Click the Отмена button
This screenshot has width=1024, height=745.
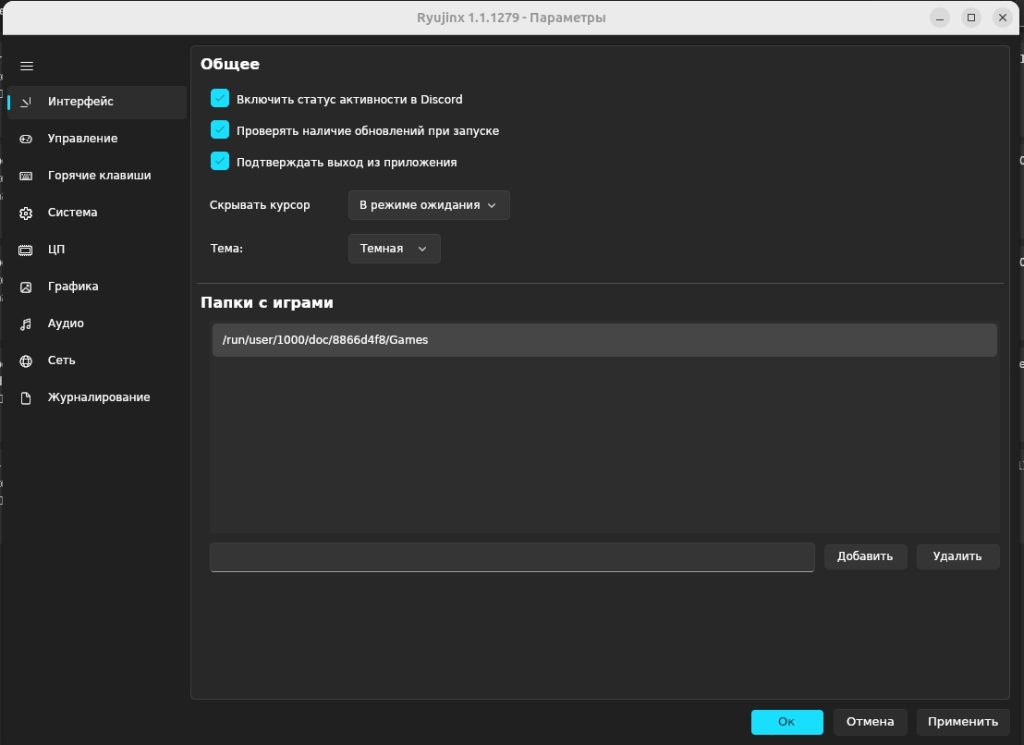point(870,721)
